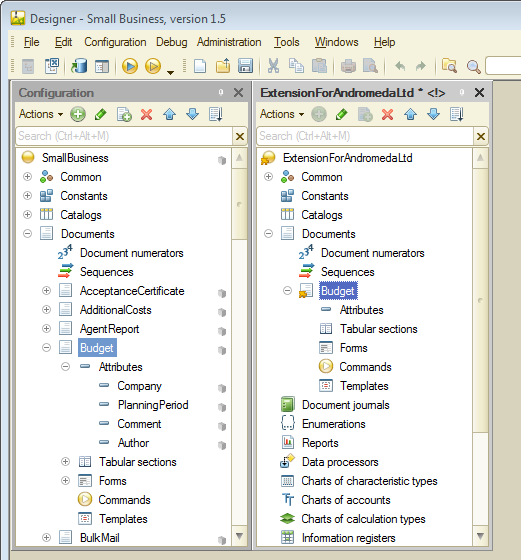521x560 pixels.
Task: Start debugging with the first yellow play icon
Action: (x=130, y=66)
